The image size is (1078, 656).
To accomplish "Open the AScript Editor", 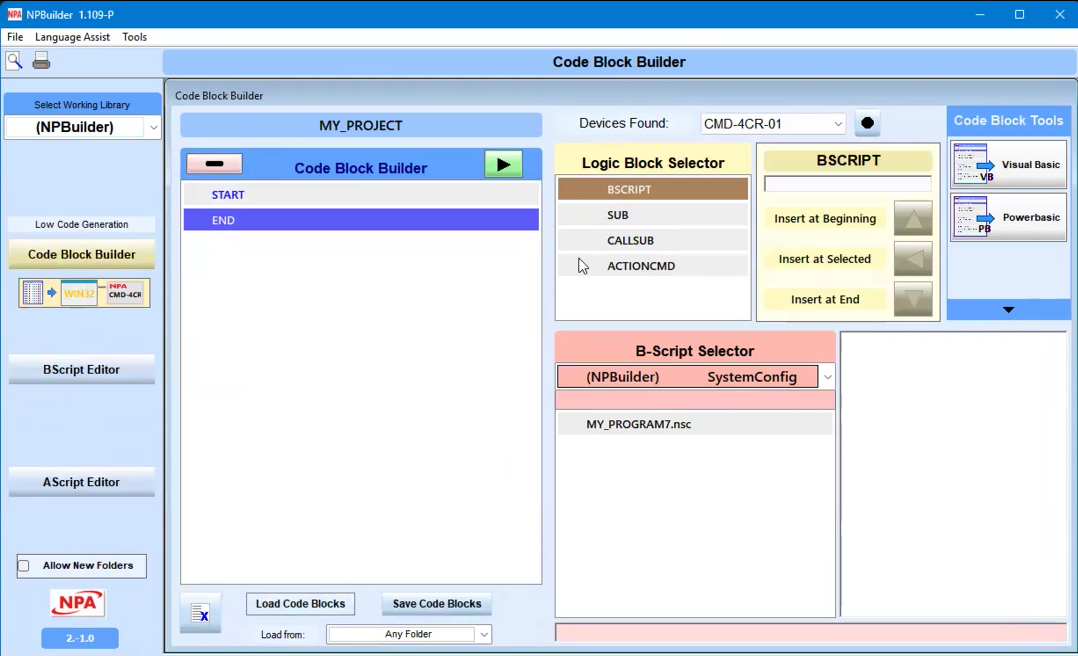I will 82,482.
